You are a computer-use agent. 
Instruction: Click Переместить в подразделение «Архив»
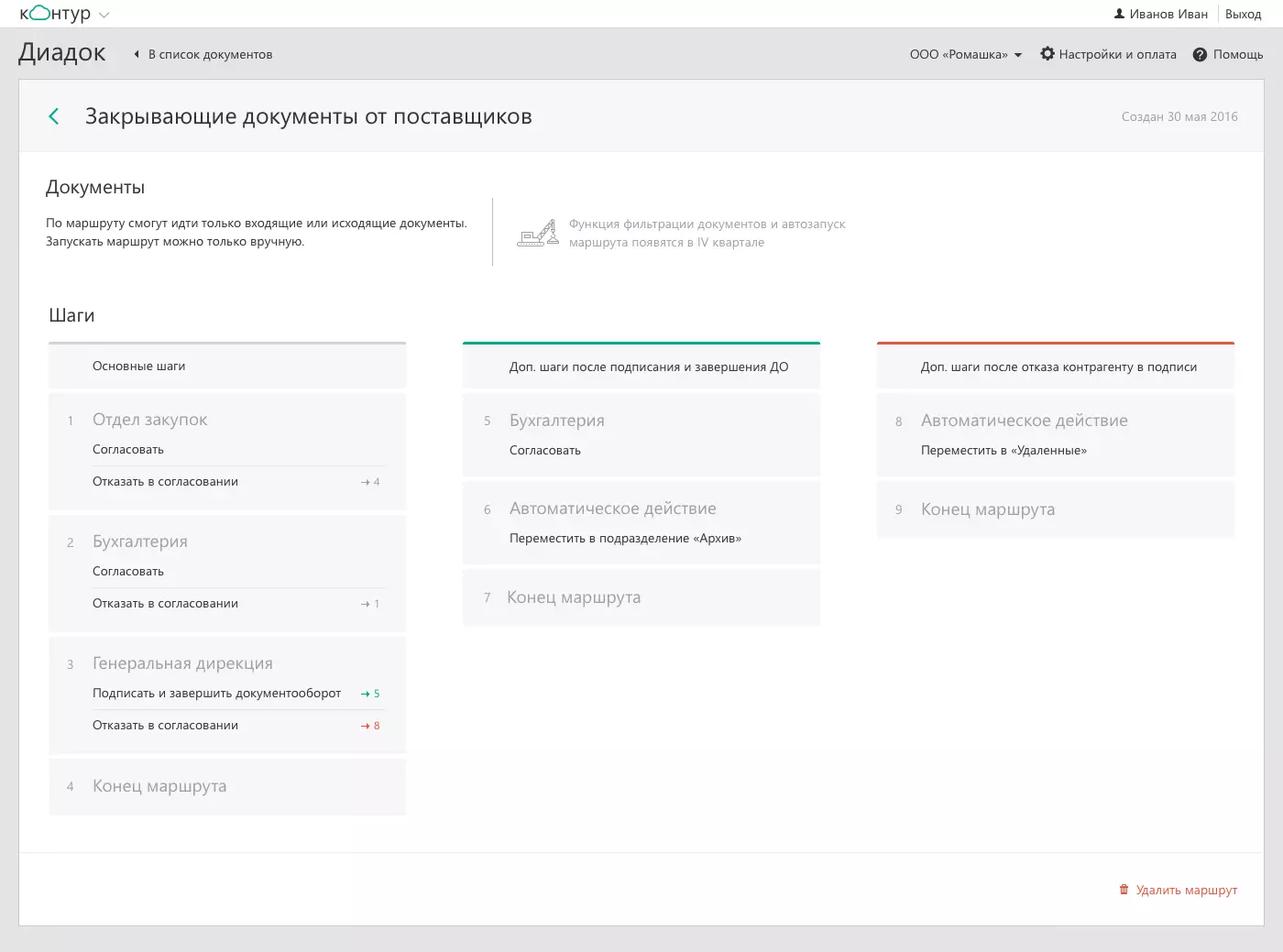tap(625, 538)
